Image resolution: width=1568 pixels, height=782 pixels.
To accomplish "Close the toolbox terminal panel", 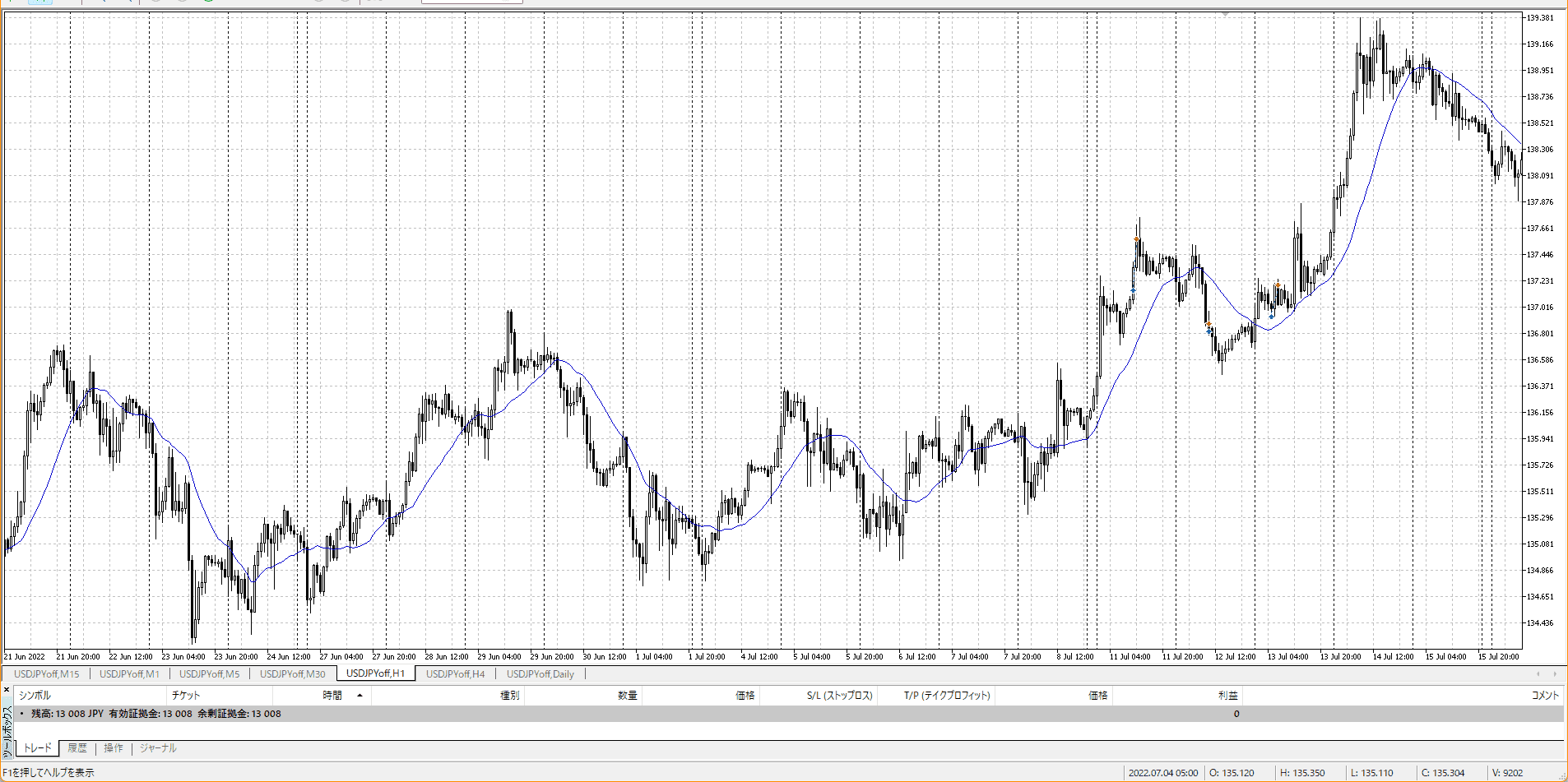I will [x=7, y=690].
